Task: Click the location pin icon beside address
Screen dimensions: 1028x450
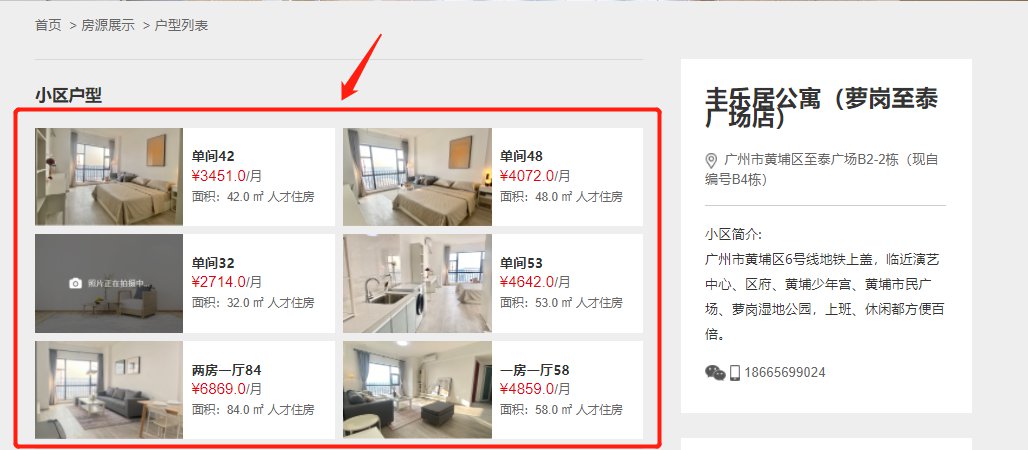Action: [711, 161]
